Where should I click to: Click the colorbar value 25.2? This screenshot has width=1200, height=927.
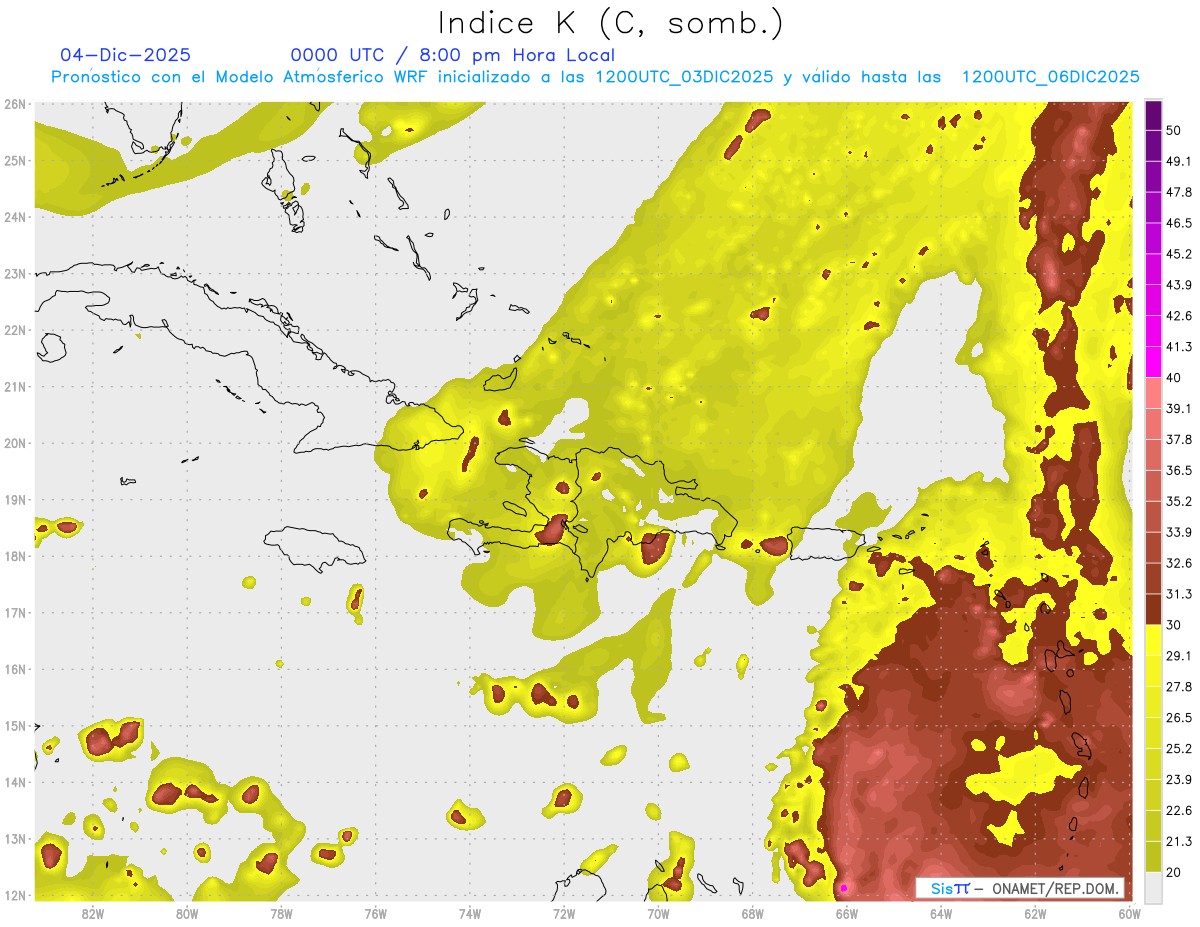(x=1178, y=748)
